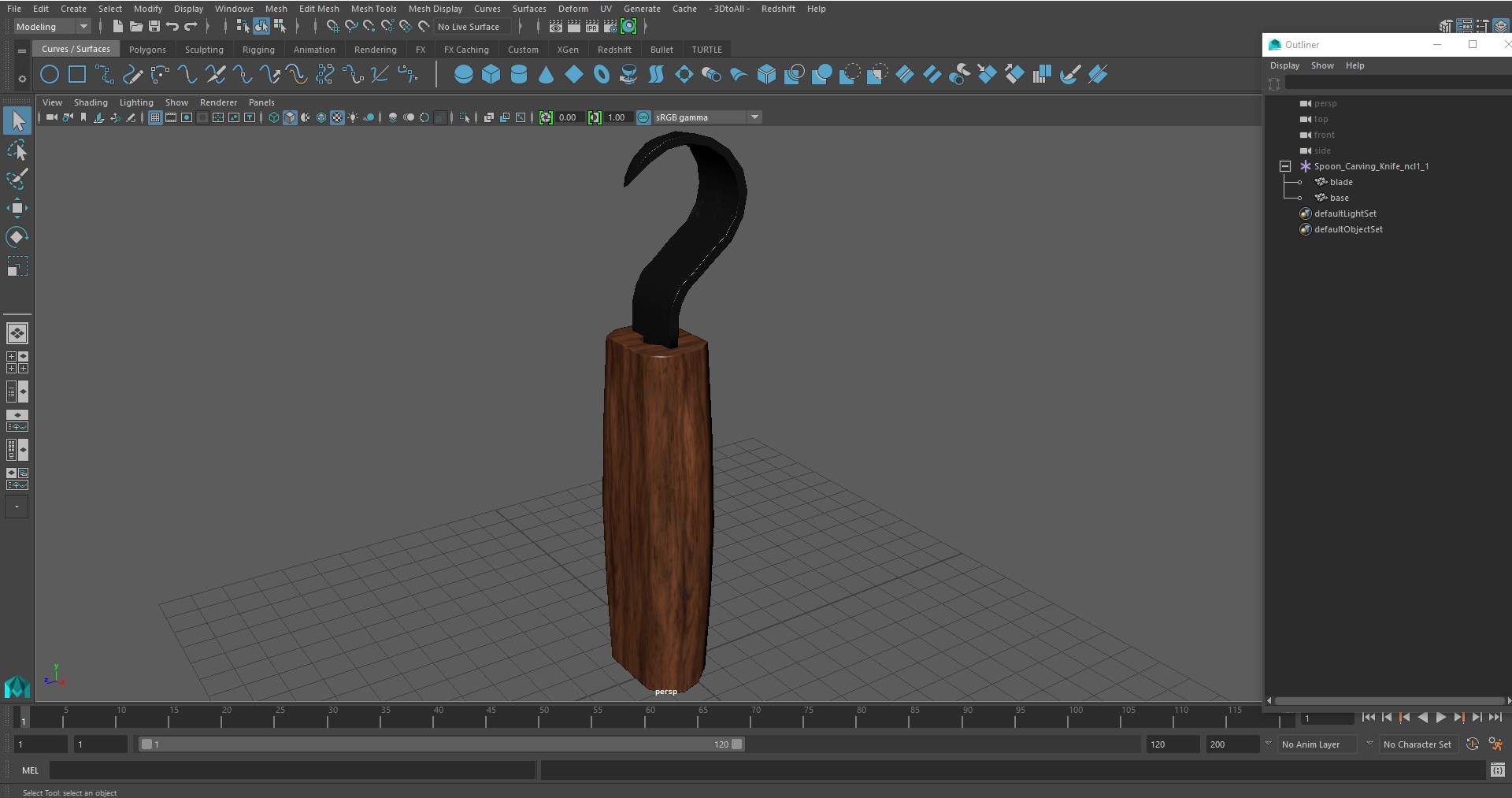Image resolution: width=1512 pixels, height=798 pixels.
Task: Activate the Select tool in toolbox
Action: coord(17,121)
